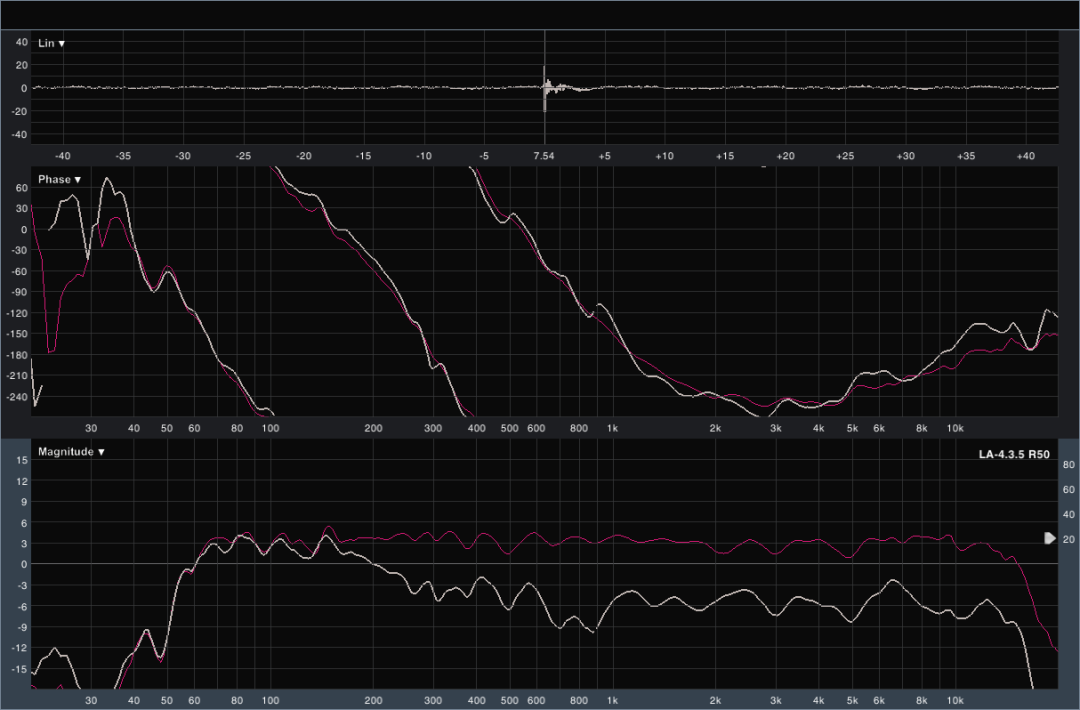1080x710 pixels.
Task: Click the -3 magnitude axis label
Action: (23, 586)
